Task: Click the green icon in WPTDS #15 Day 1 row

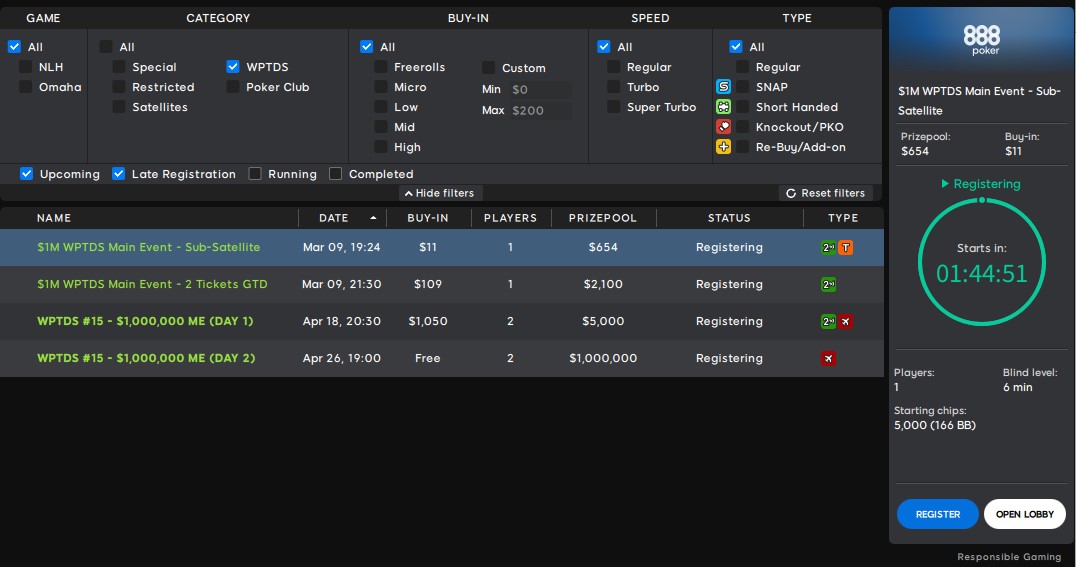Action: 828,321
